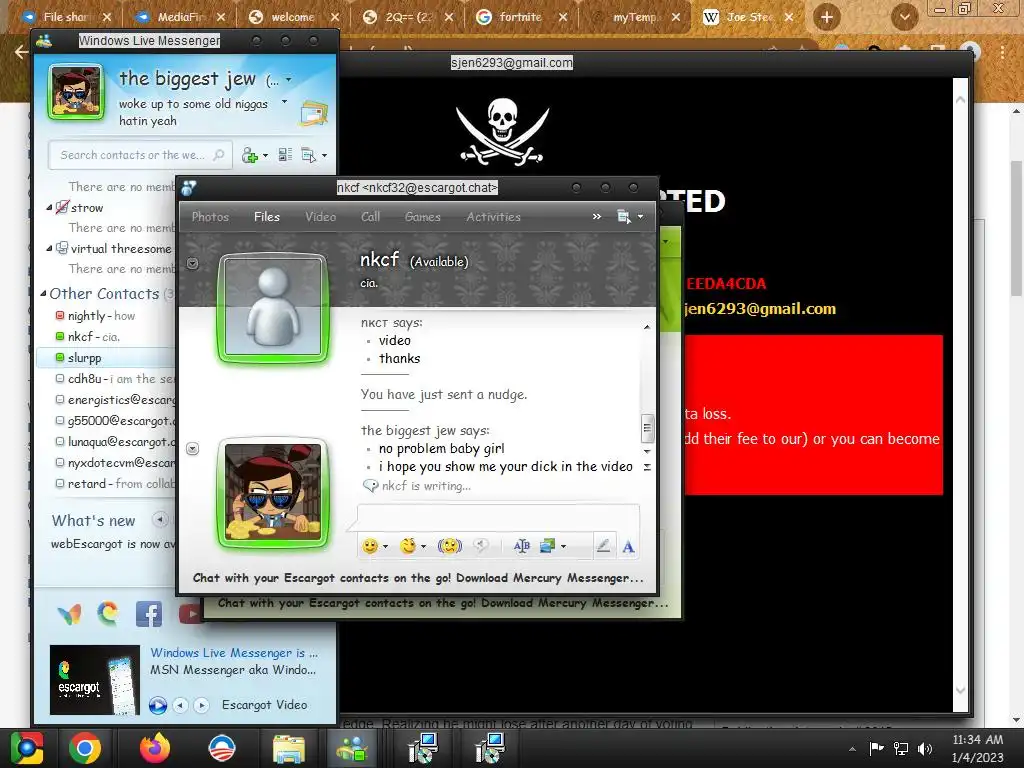Open the Files tab in chat window
This screenshot has height=768, width=1024.
click(x=266, y=217)
